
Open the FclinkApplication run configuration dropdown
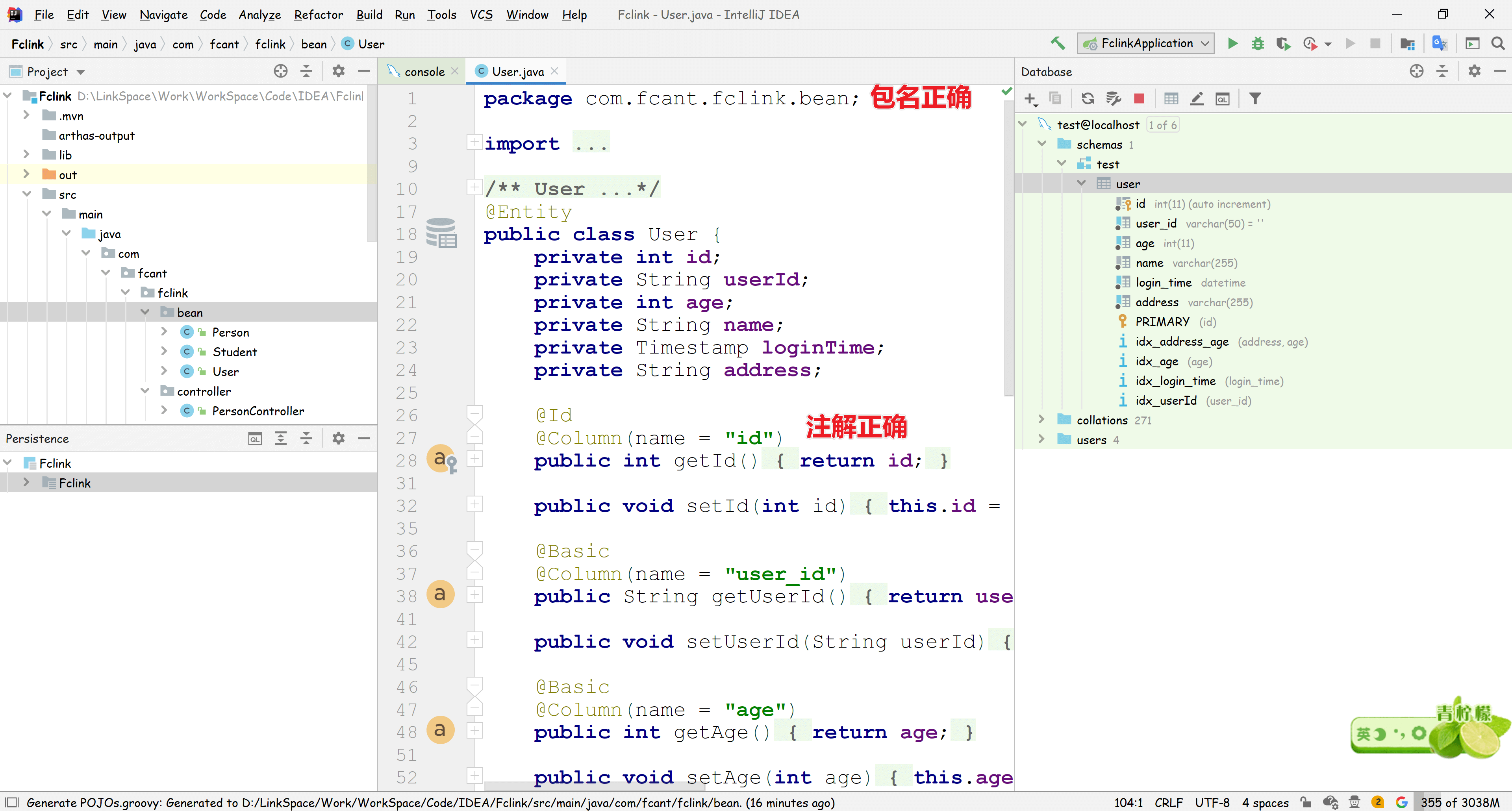[x=1146, y=43]
